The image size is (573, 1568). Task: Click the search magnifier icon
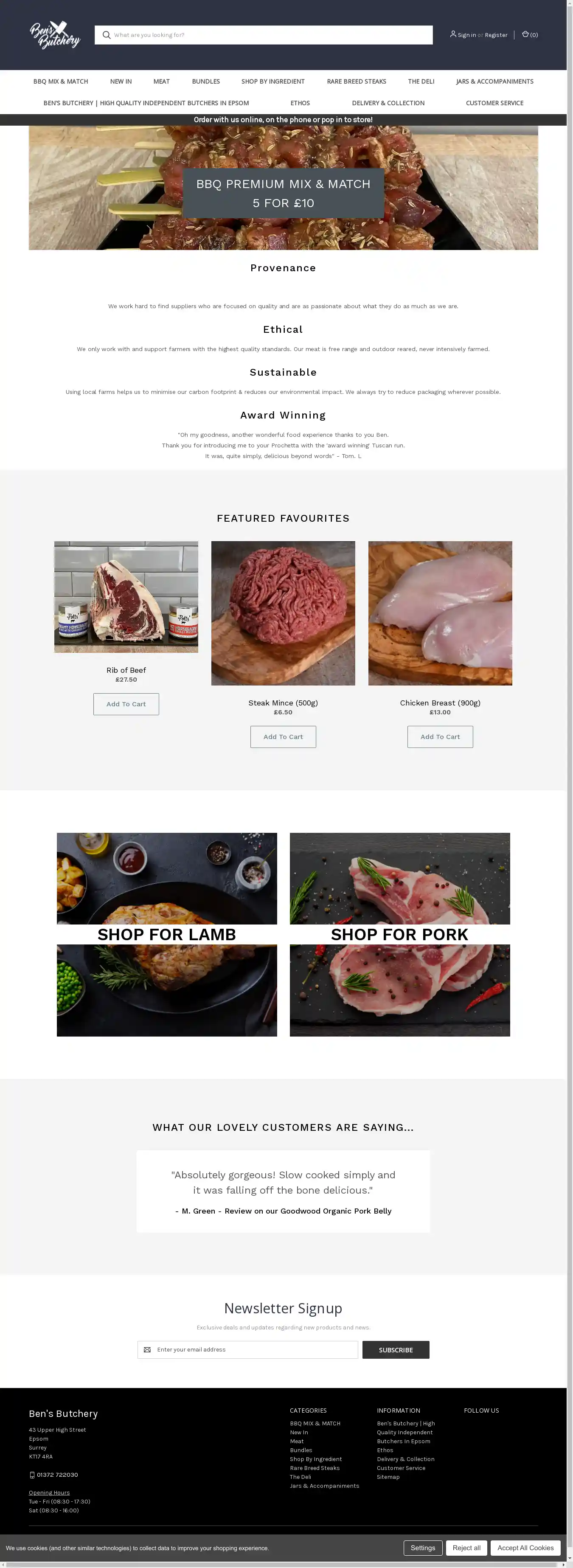107,35
